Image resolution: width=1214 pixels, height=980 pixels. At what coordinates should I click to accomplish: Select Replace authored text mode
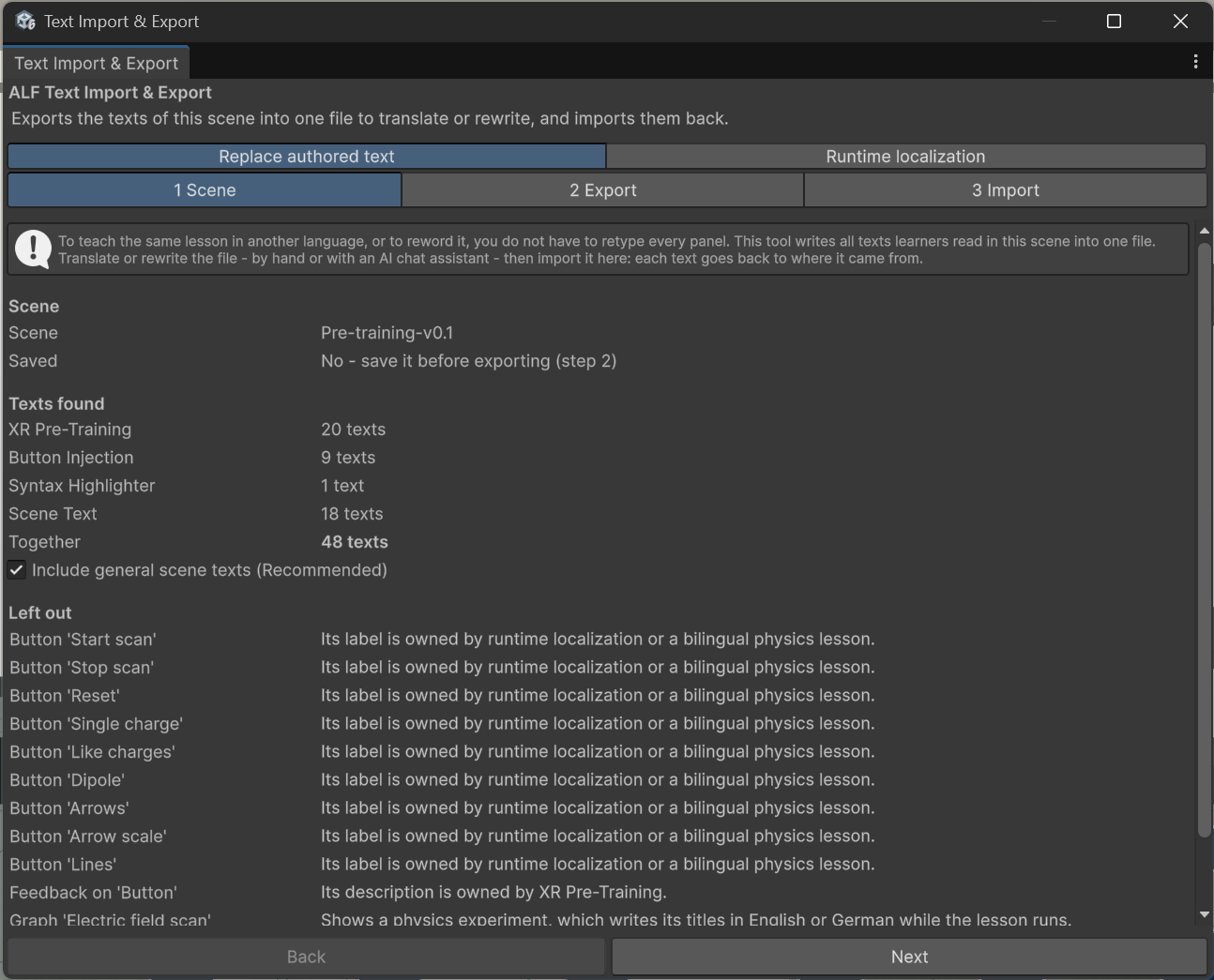307,157
